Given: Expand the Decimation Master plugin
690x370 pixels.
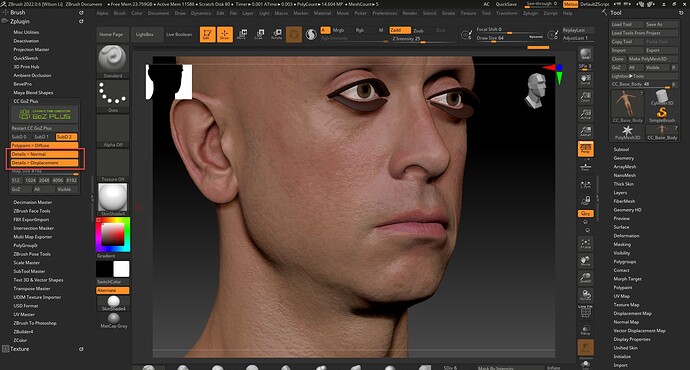Looking at the screenshot, I should click(x=33, y=202).
